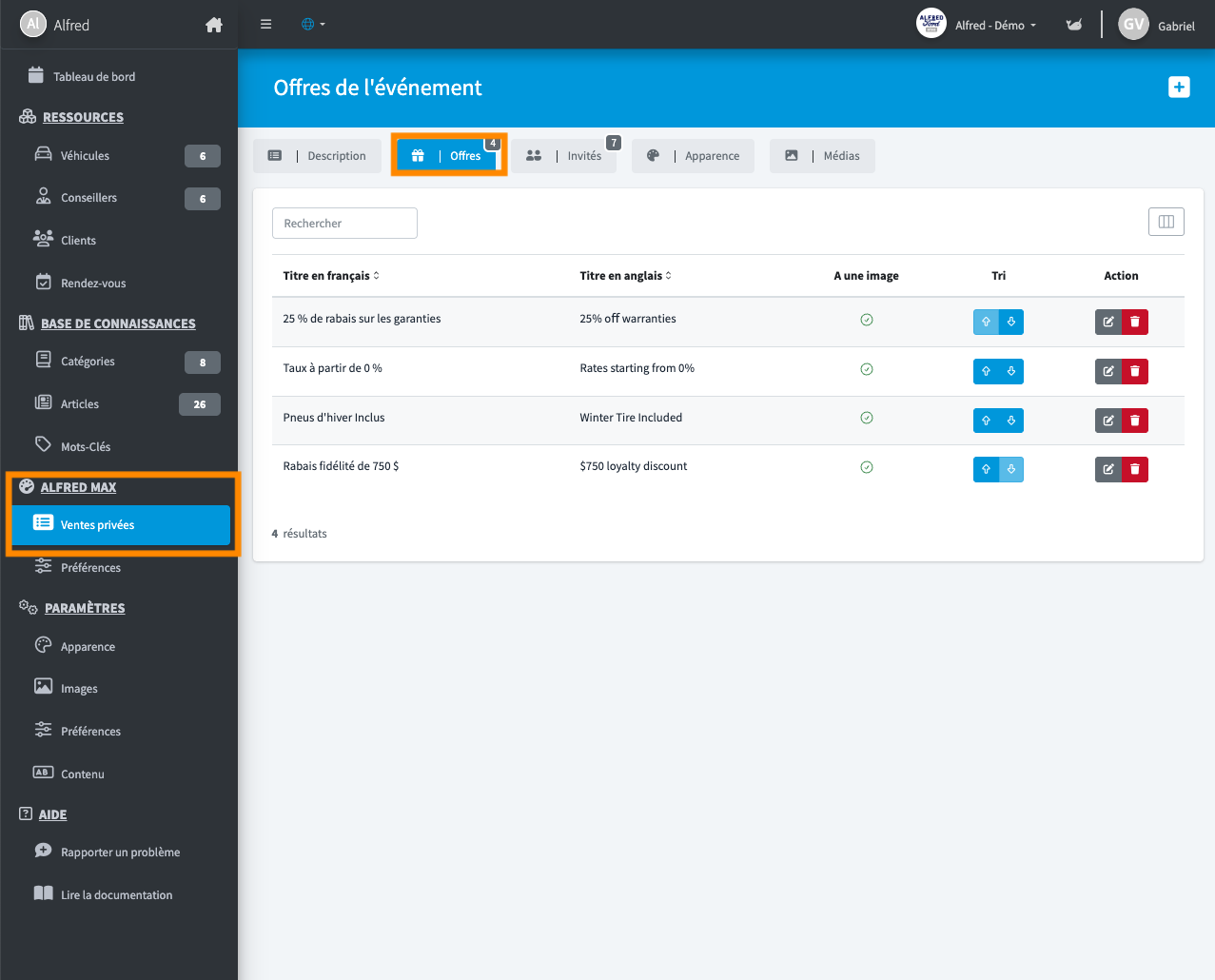Sort by Titre en français column
The image size is (1215, 980).
331,276
